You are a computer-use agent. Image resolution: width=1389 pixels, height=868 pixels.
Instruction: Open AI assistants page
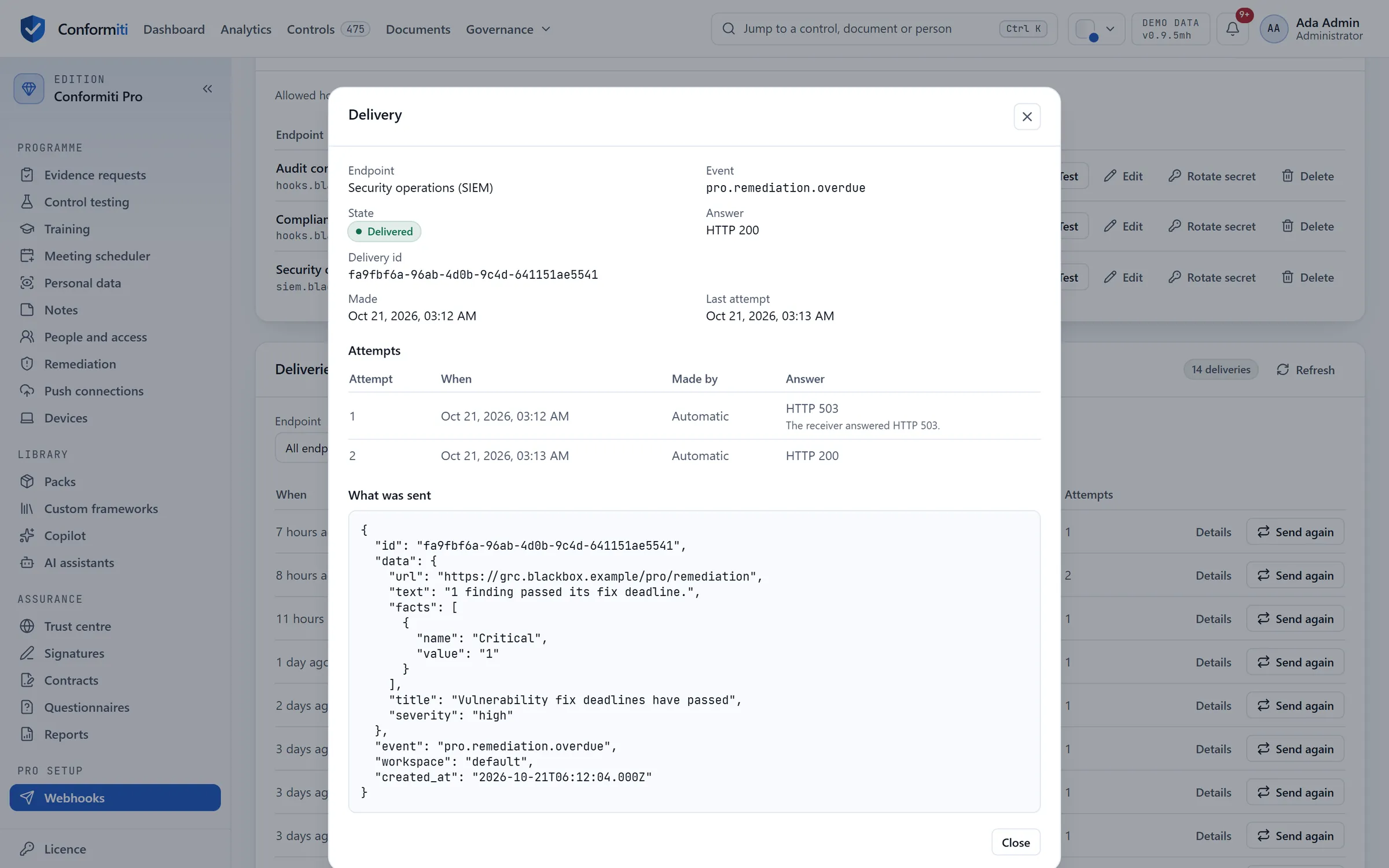115,562
